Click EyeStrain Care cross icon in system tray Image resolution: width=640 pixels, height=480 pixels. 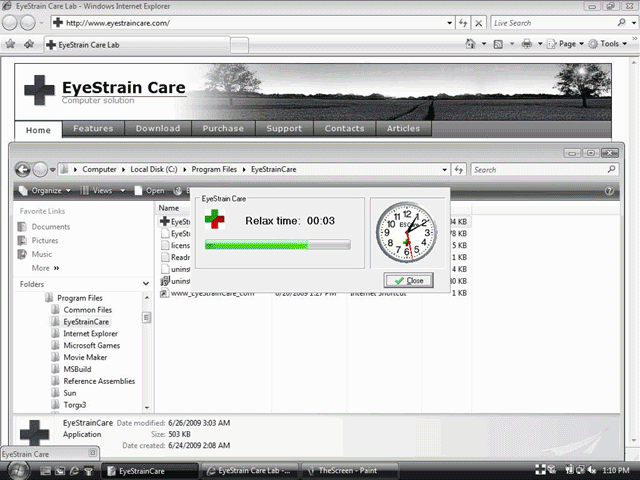pos(540,470)
